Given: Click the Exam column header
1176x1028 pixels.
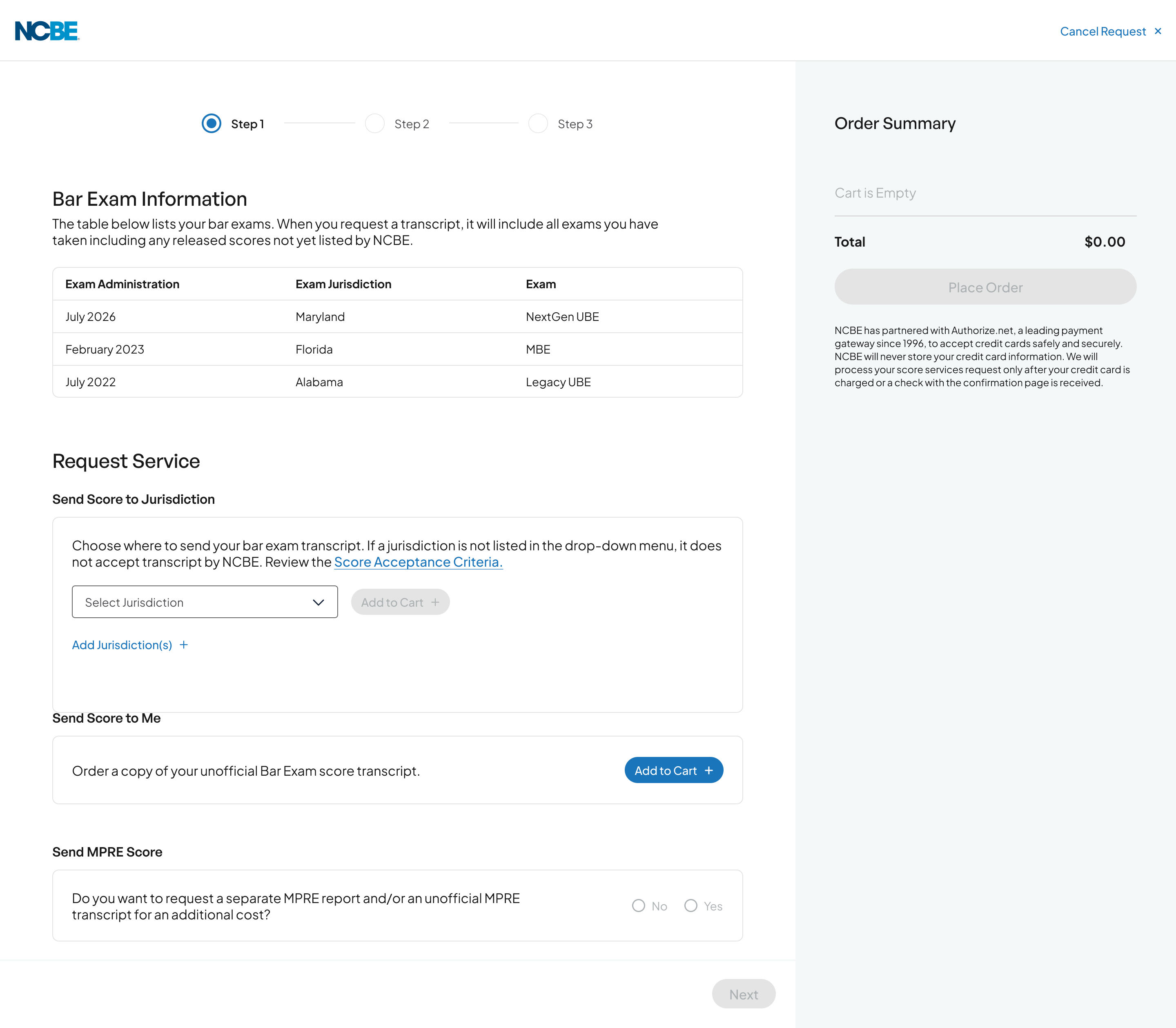Looking at the screenshot, I should click(540, 284).
